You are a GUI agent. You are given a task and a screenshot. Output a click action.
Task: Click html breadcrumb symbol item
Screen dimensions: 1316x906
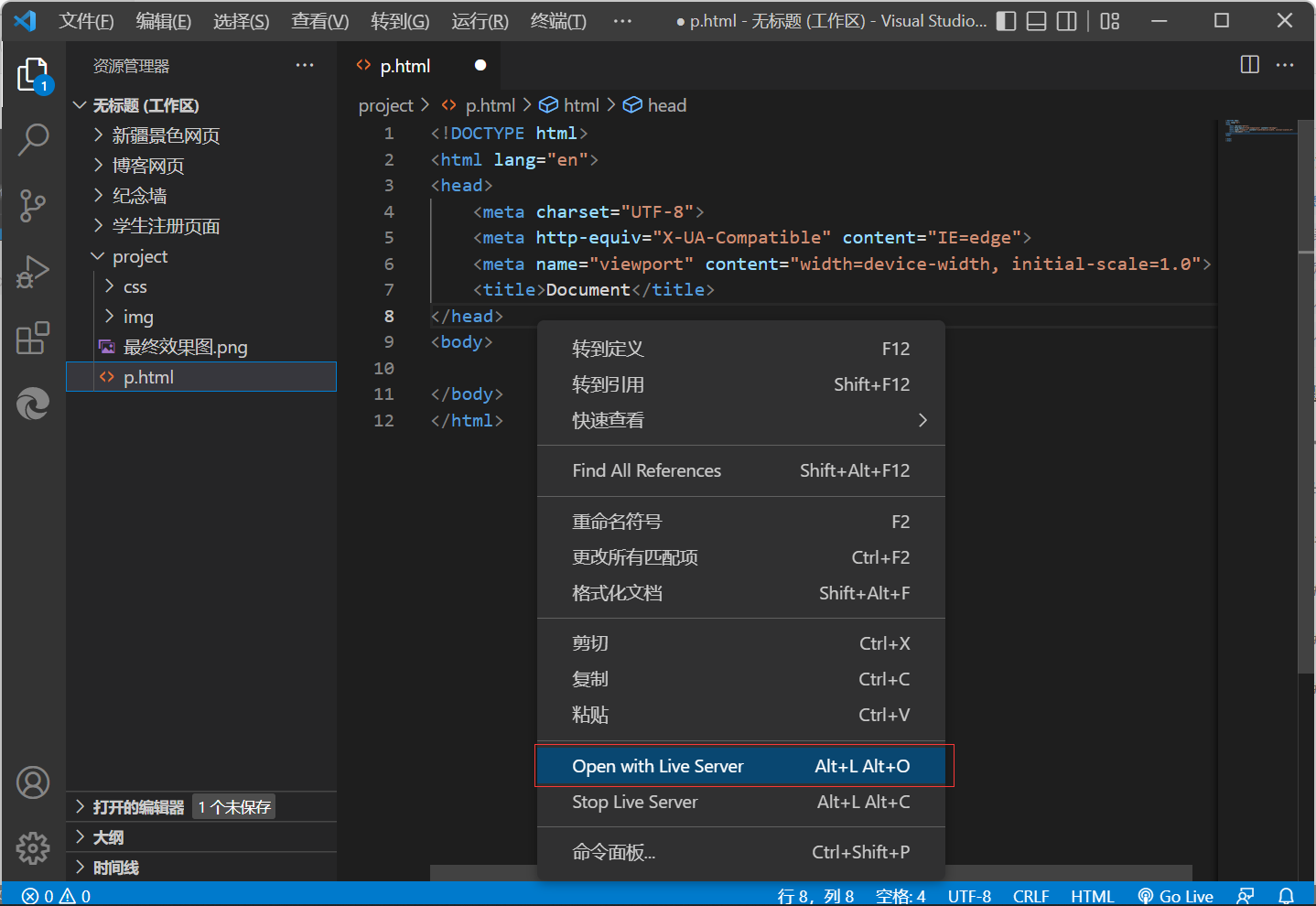point(569,105)
